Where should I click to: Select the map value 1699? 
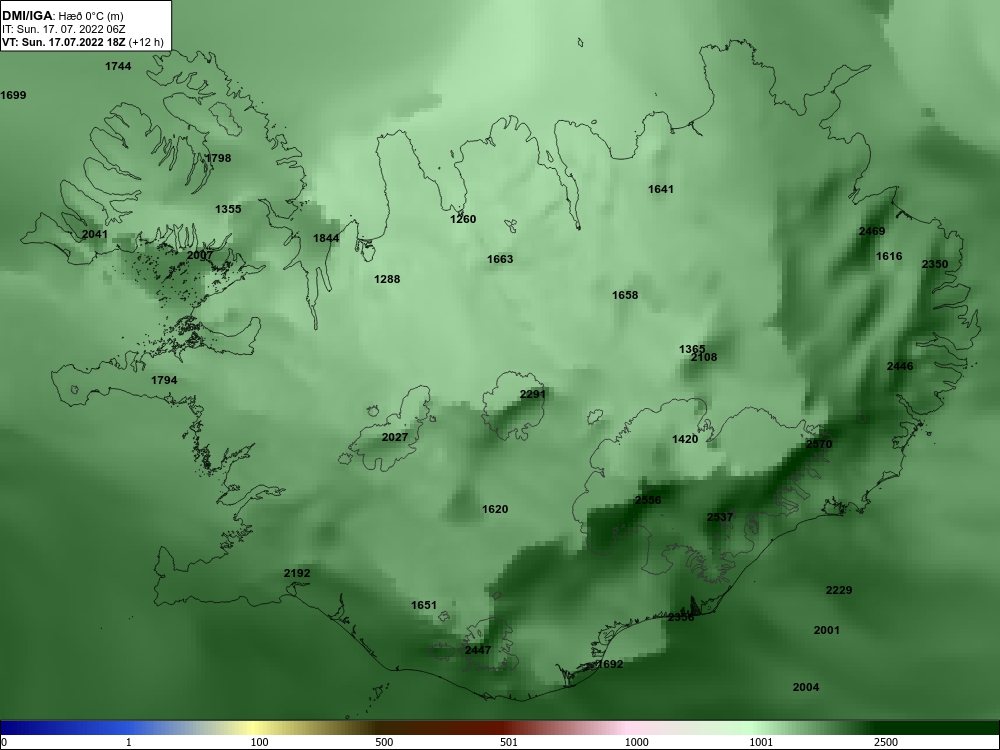tap(13, 96)
